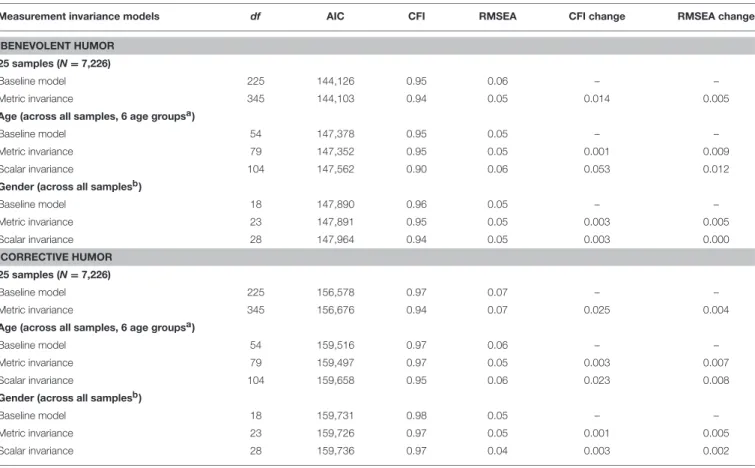Click the CFI change value 0.023
Screen dimensions: 755x468
[597, 380]
